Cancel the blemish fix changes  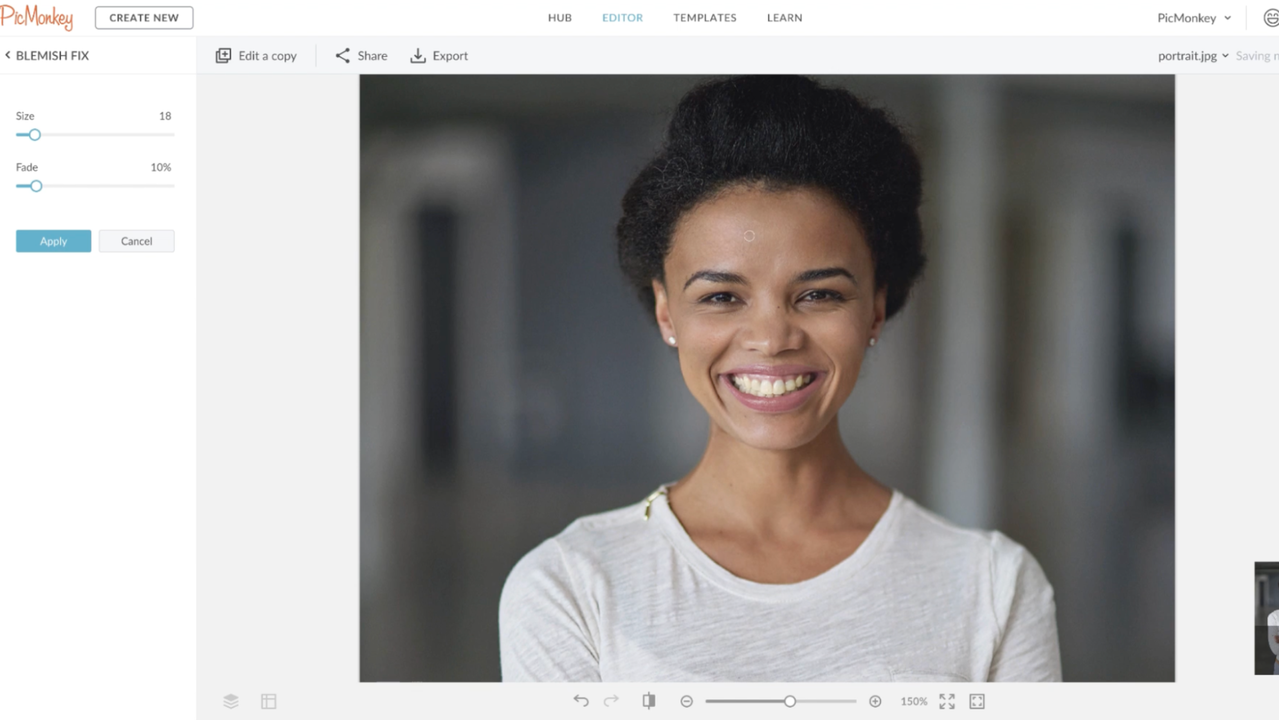click(136, 241)
